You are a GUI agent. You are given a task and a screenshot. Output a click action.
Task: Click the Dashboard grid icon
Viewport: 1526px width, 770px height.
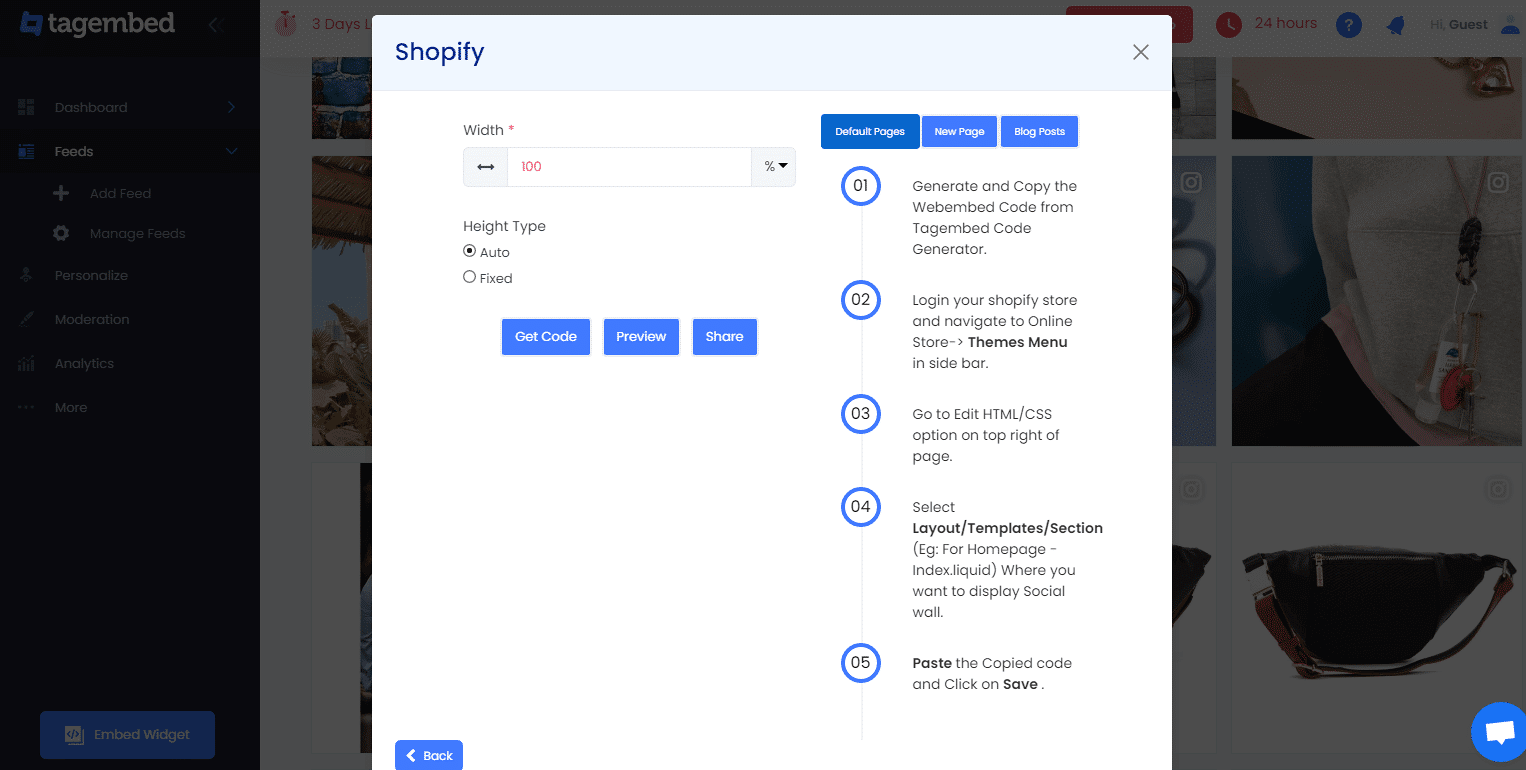[x=26, y=107]
